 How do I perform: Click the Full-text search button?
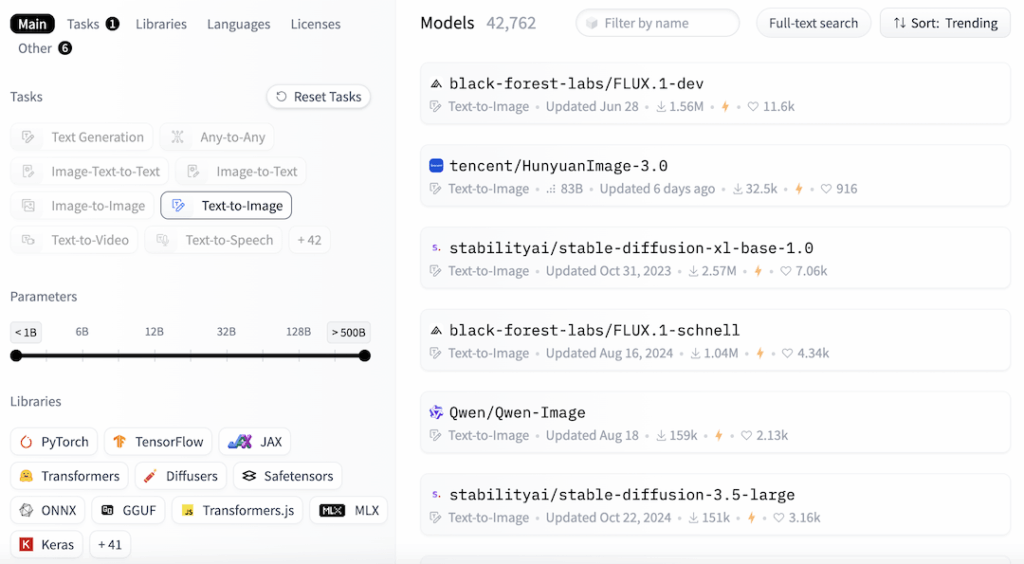(x=813, y=23)
